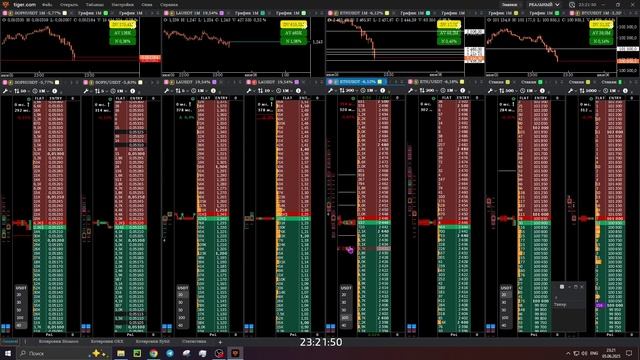Screen dimensions: 640x360
Task: Open the Окна menu
Action: tap(147, 4)
